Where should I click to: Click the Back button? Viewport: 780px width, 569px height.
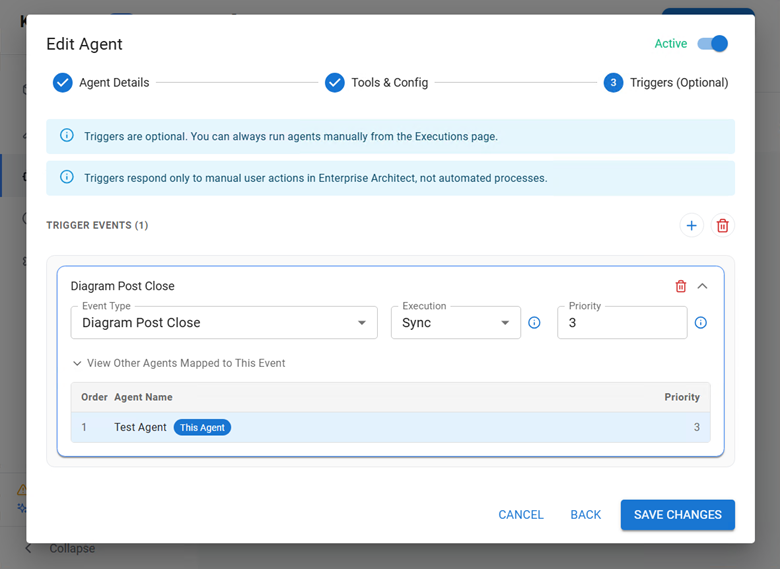[x=585, y=515]
